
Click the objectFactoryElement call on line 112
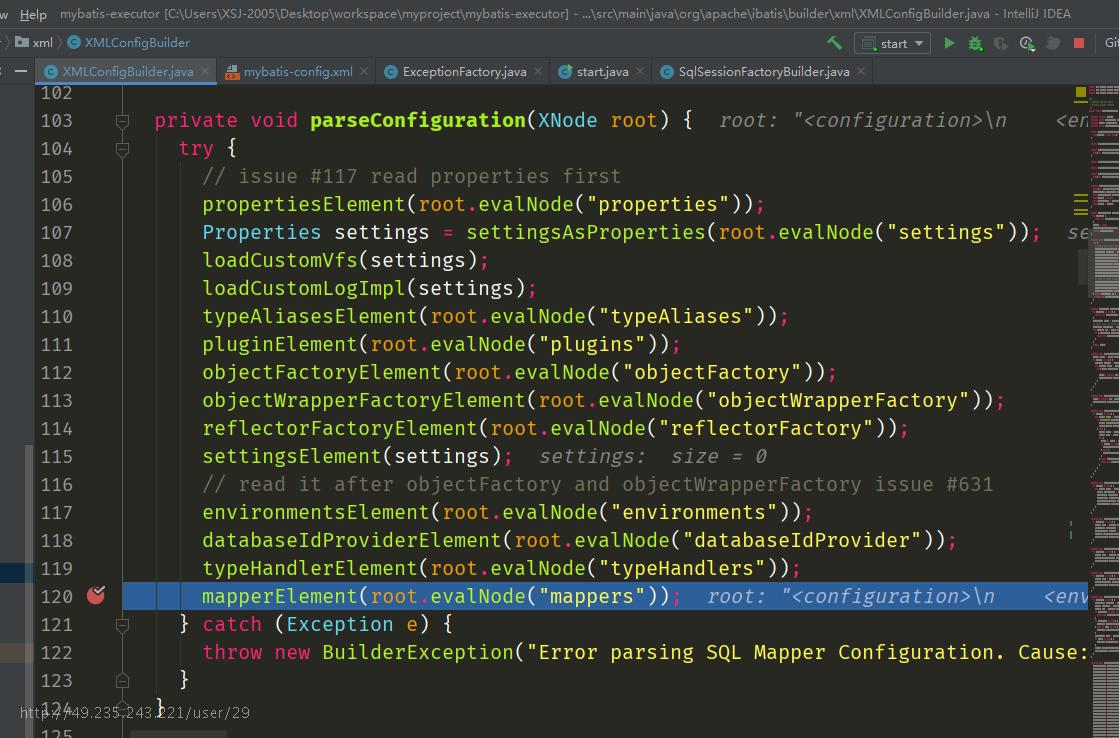[x=323, y=373]
